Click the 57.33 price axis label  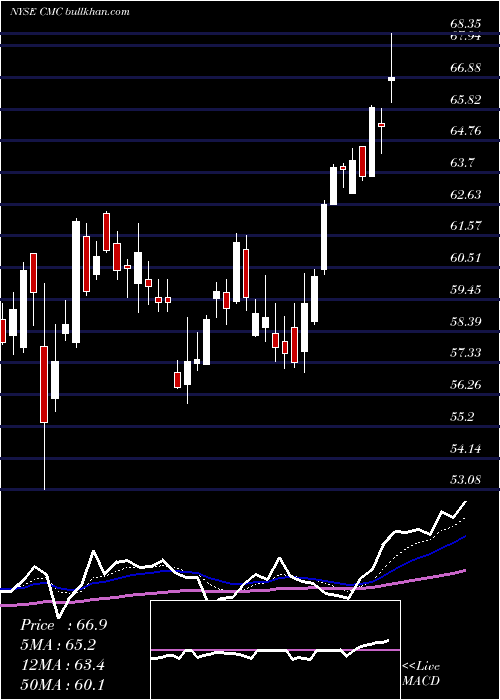click(x=466, y=353)
